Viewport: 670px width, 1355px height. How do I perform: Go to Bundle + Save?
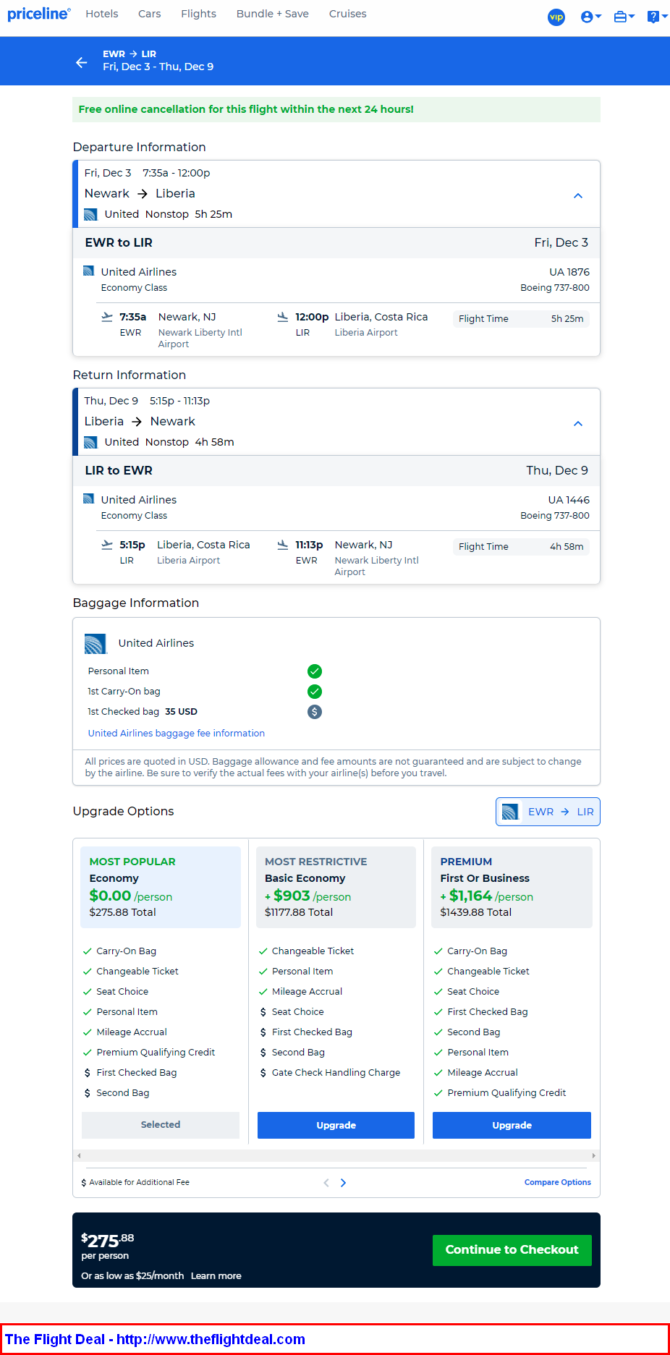272,15
